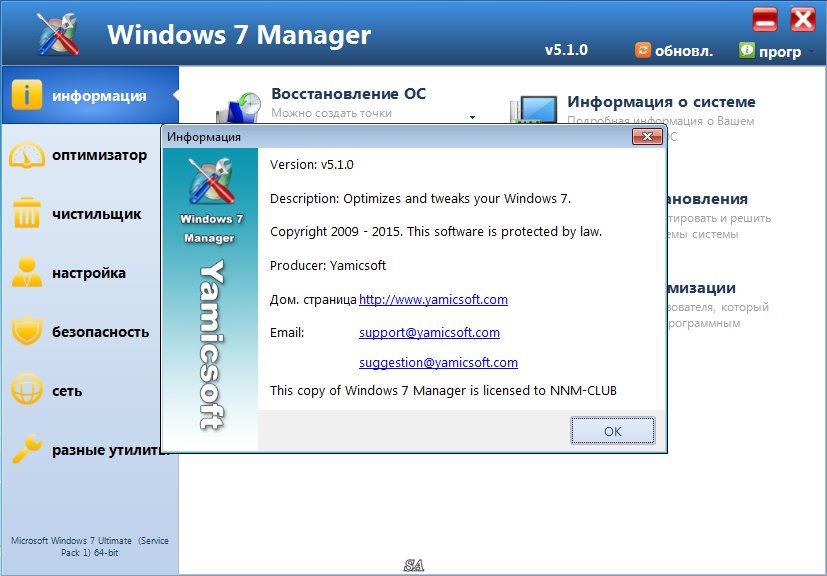This screenshot has height=576, width=827.
Task: Select the чистильщик trash bin icon
Action: [26, 213]
